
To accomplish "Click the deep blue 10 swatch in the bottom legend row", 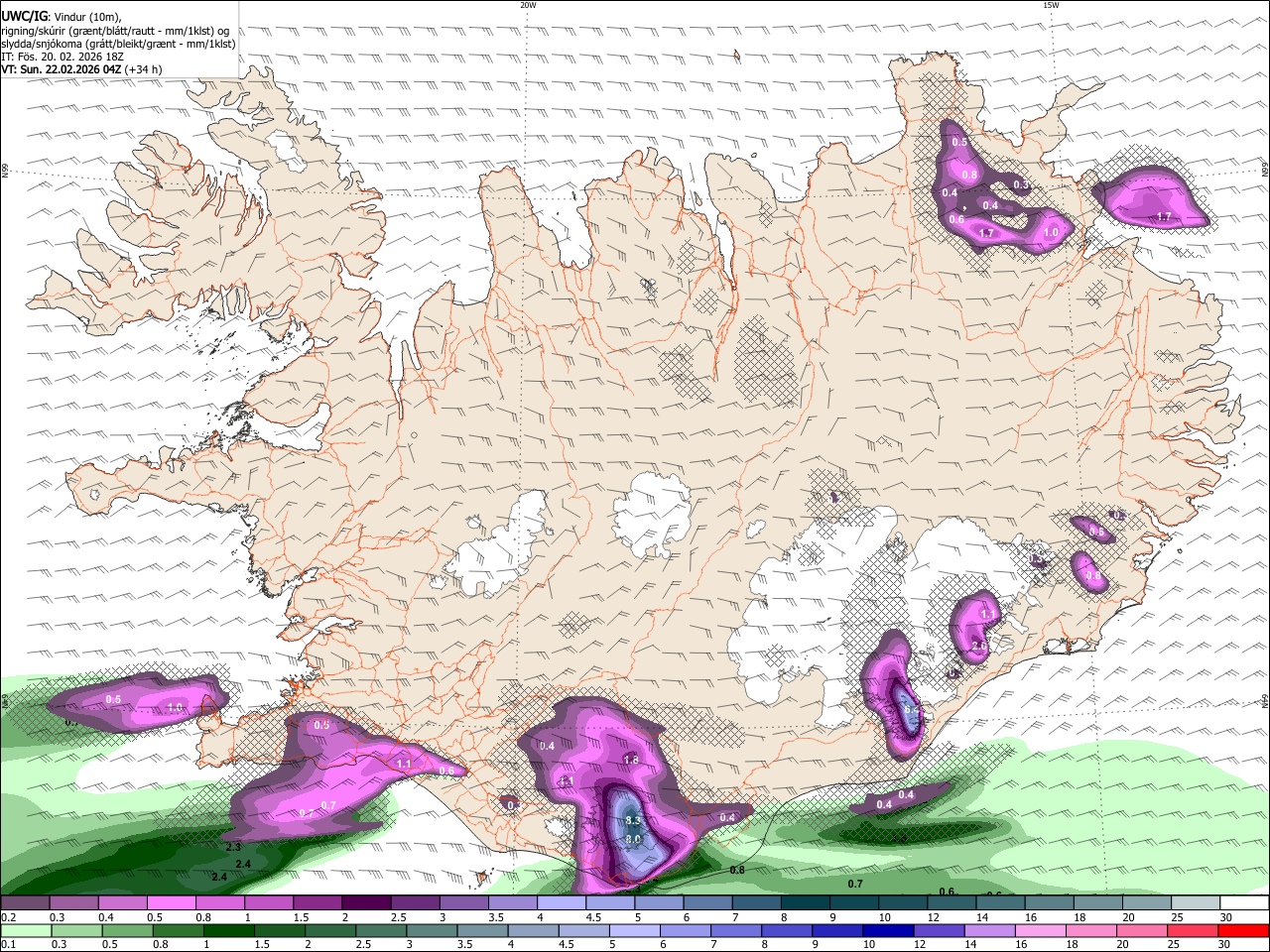I will click(888, 931).
